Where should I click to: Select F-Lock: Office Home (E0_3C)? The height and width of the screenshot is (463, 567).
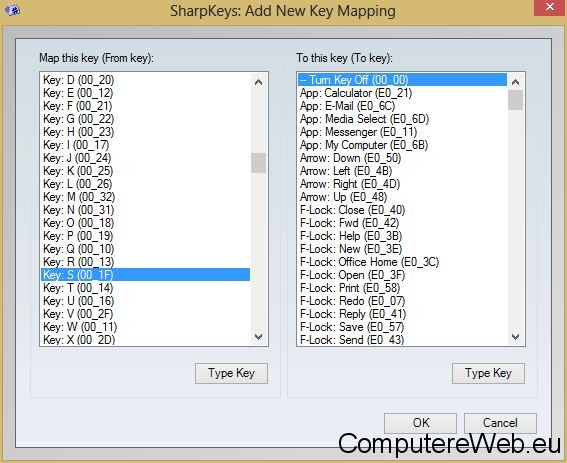[402, 262]
